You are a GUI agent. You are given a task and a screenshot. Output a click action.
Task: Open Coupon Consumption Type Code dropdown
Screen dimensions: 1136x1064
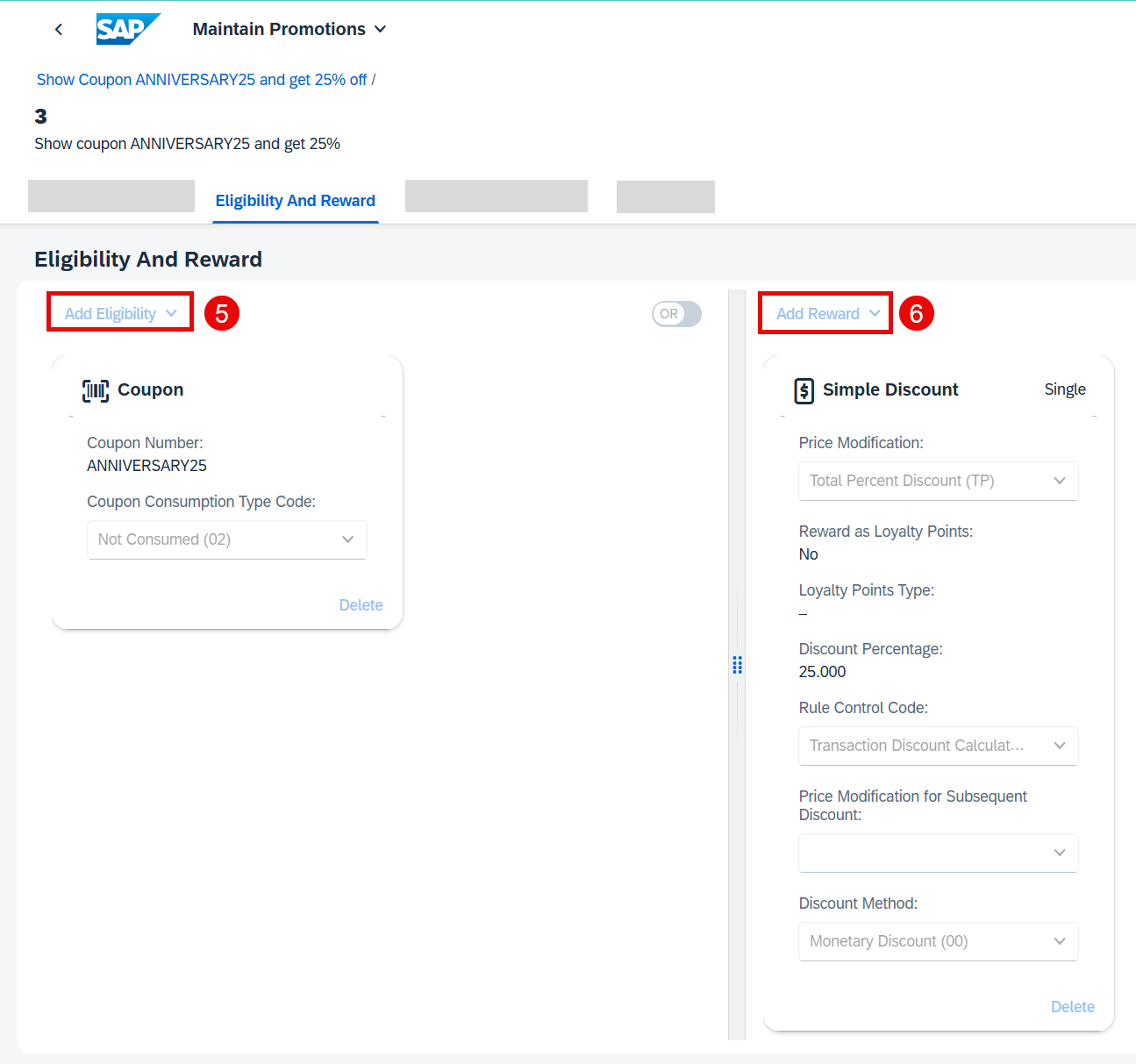pyautogui.click(x=227, y=539)
